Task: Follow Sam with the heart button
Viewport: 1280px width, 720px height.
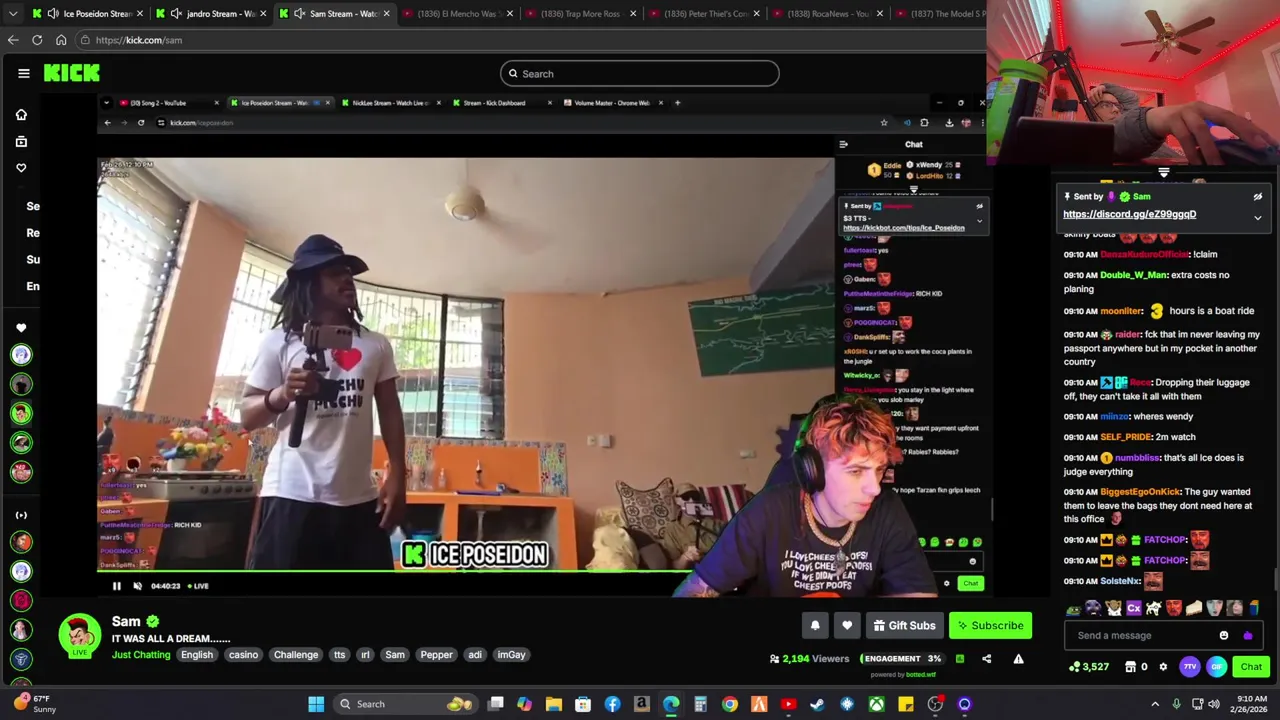Action: (x=847, y=626)
